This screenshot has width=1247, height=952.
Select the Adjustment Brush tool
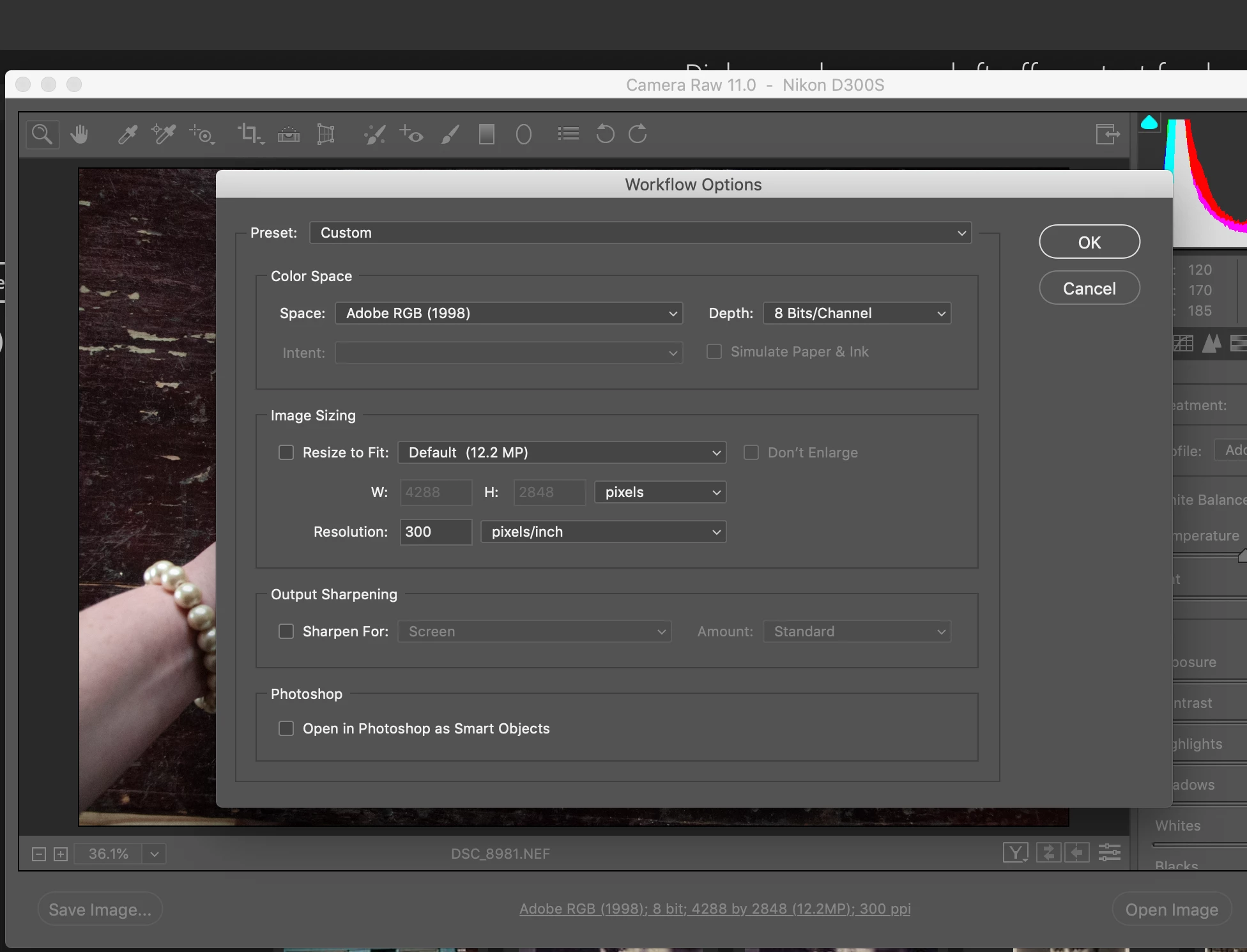(x=450, y=134)
